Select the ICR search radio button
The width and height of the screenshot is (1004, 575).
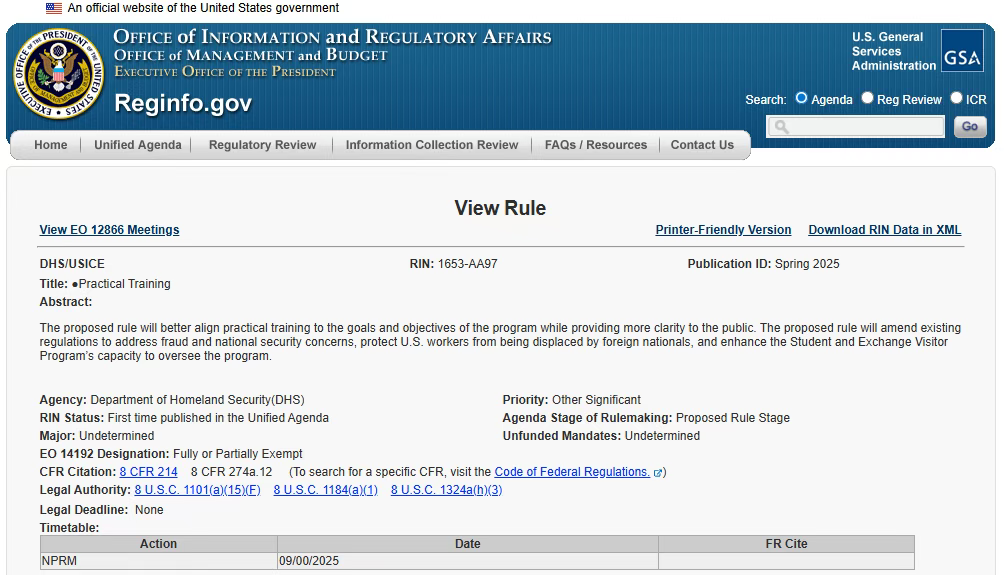tap(956, 98)
